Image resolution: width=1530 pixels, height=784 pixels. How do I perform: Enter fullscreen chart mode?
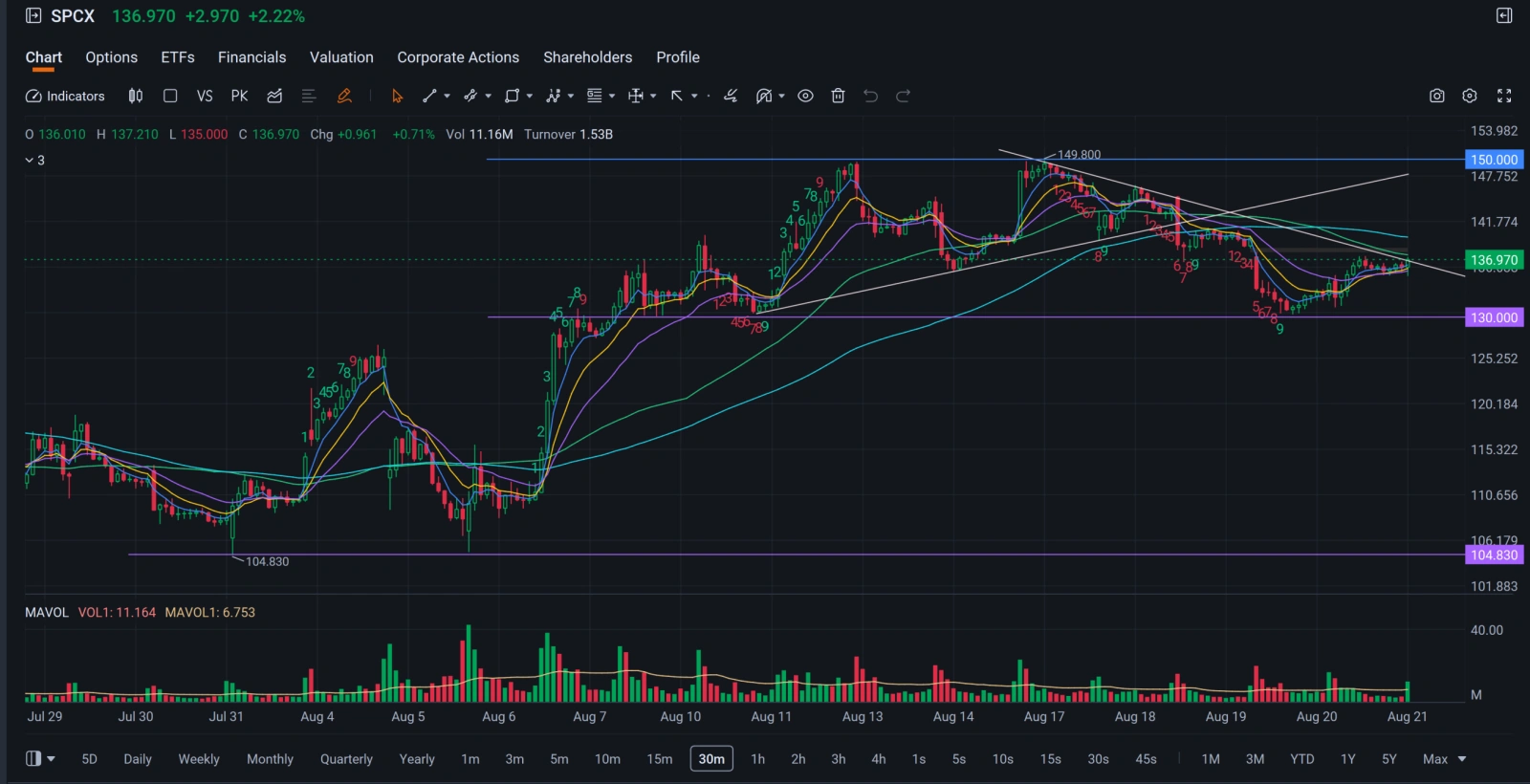point(1504,96)
